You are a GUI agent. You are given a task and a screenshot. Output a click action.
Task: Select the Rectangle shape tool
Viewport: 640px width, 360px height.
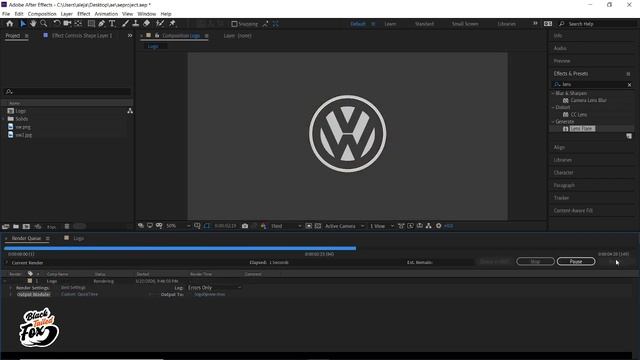pyautogui.click(x=91, y=24)
